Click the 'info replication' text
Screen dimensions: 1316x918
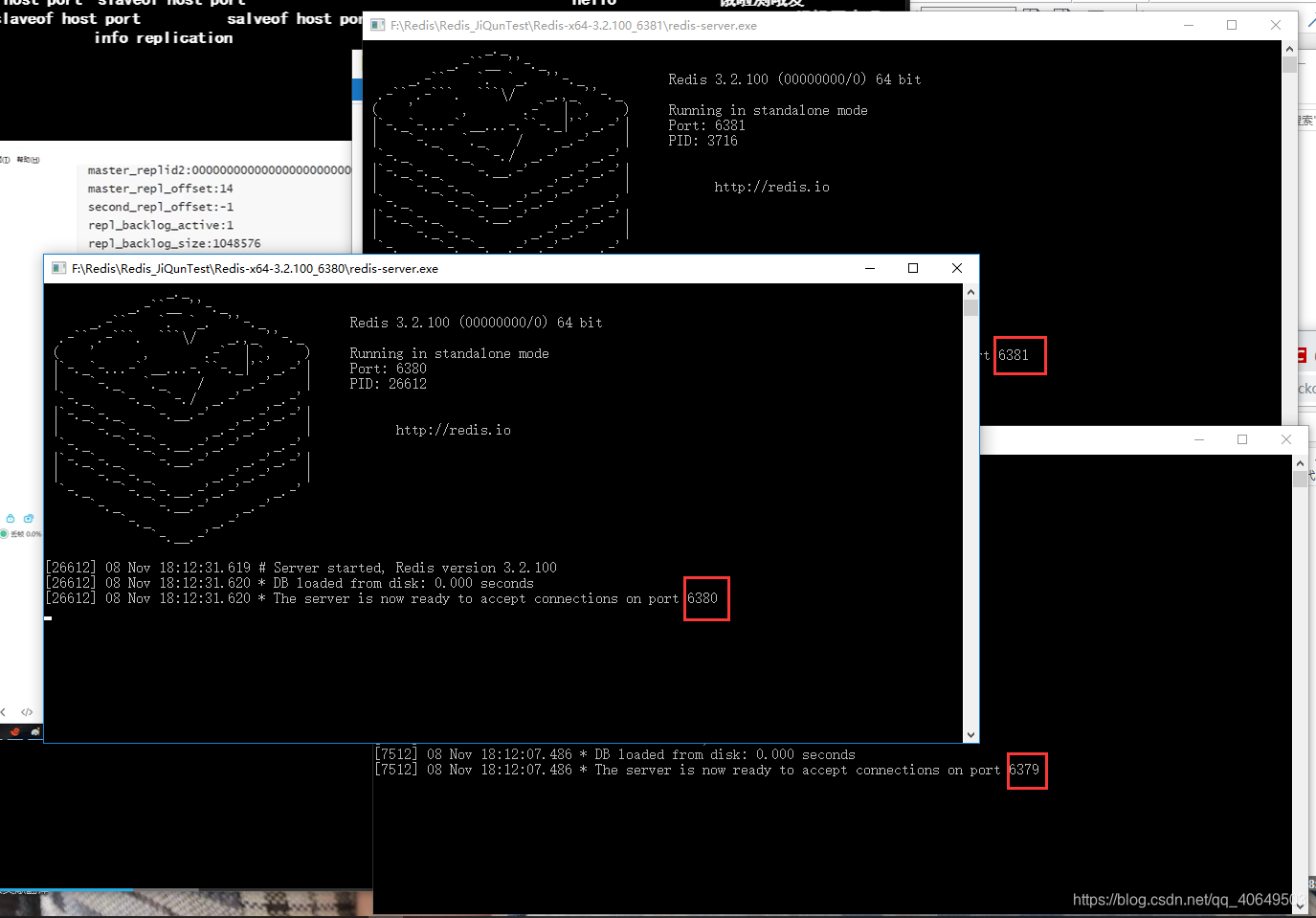[164, 37]
